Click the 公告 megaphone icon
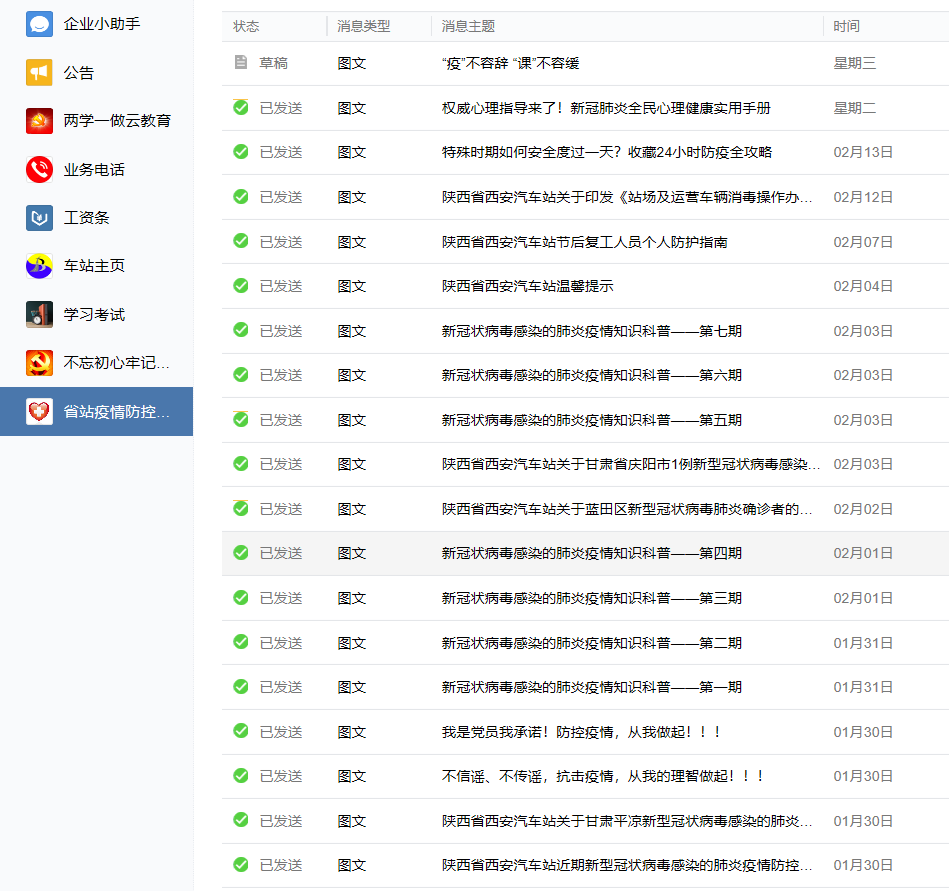This screenshot has height=891, width=949. pos(39,73)
